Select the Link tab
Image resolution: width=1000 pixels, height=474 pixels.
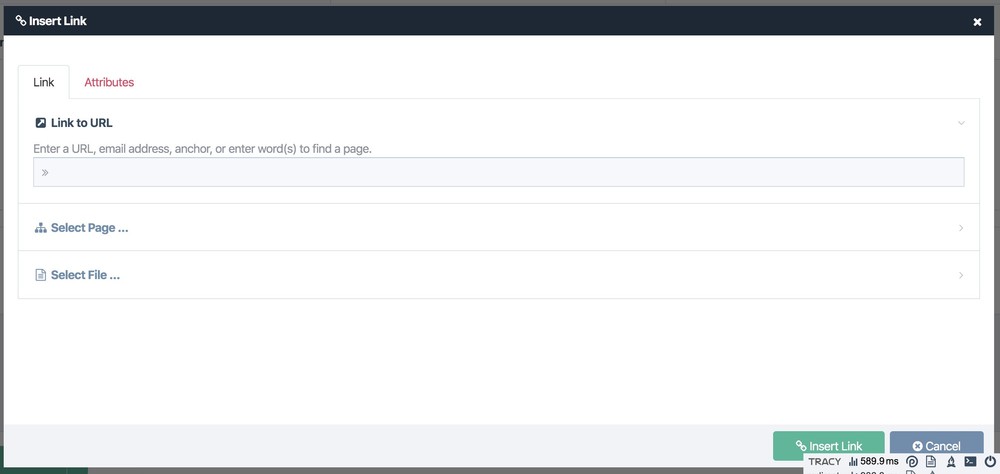pyautogui.click(x=43, y=82)
